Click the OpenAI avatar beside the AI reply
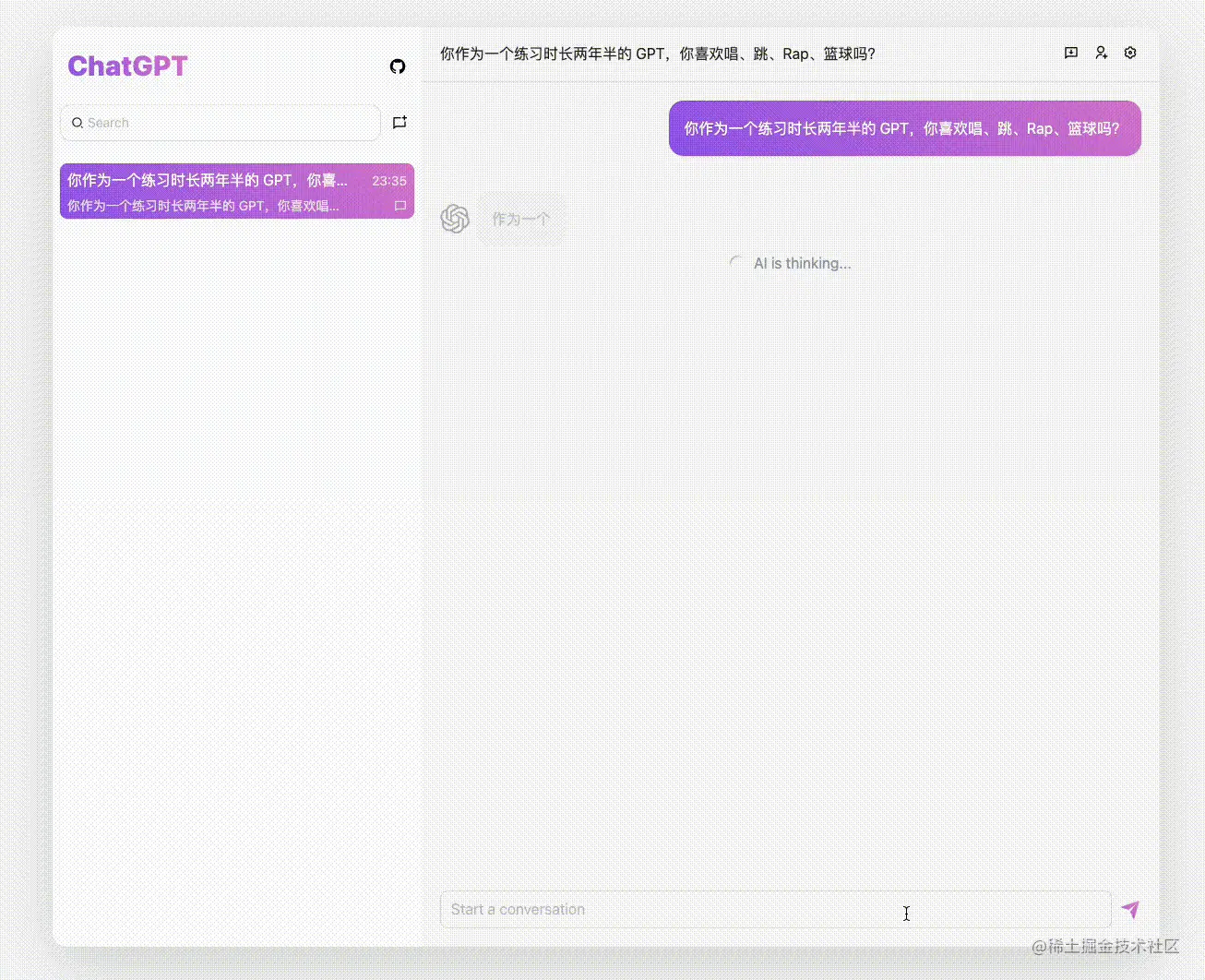This screenshot has height=980, width=1205. click(x=455, y=219)
